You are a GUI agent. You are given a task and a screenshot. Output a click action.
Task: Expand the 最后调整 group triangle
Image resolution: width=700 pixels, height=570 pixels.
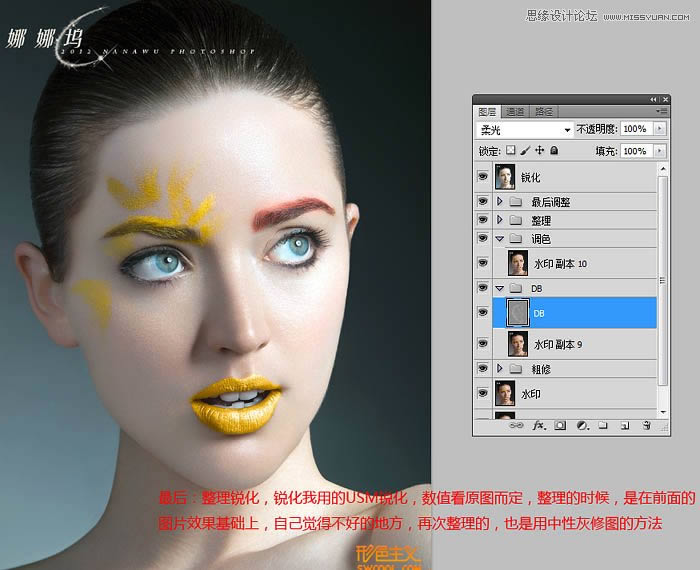500,202
